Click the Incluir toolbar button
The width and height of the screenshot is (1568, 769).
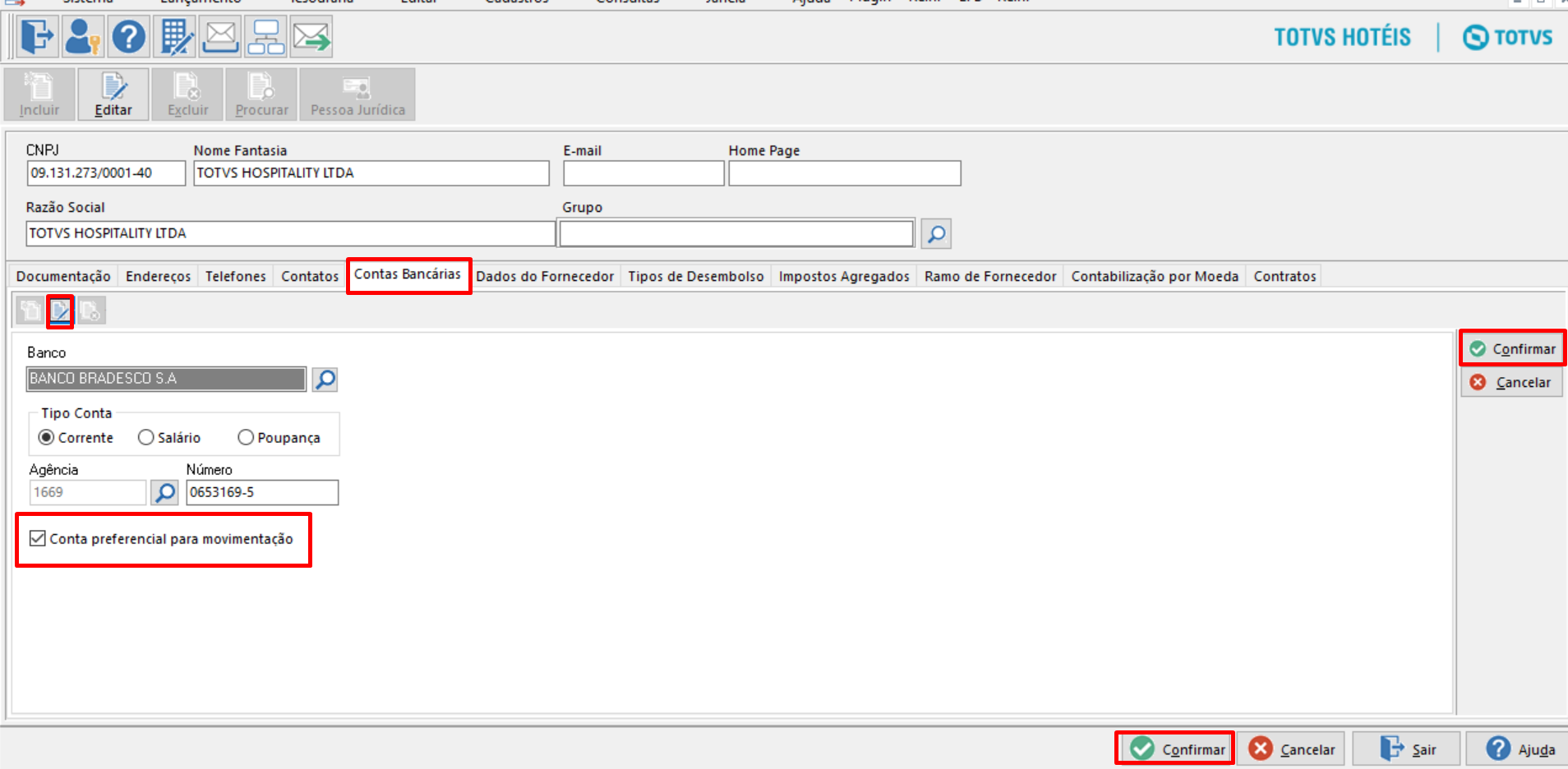pos(39,94)
